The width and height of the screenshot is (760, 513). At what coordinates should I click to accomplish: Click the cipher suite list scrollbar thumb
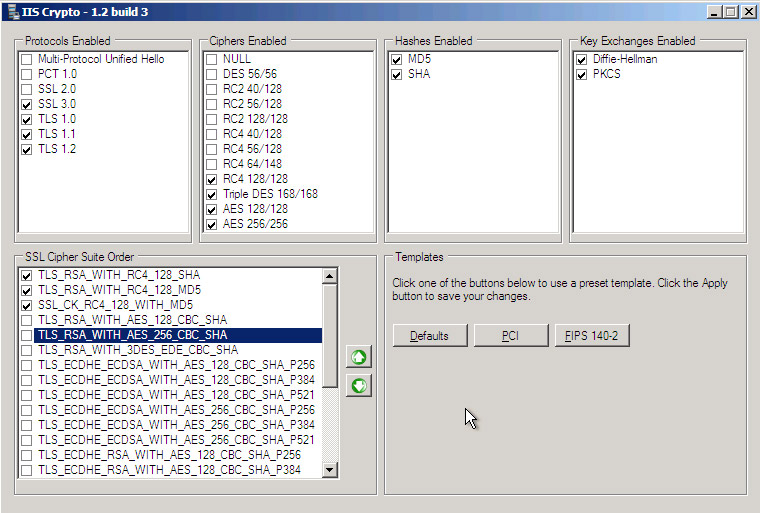point(330,336)
